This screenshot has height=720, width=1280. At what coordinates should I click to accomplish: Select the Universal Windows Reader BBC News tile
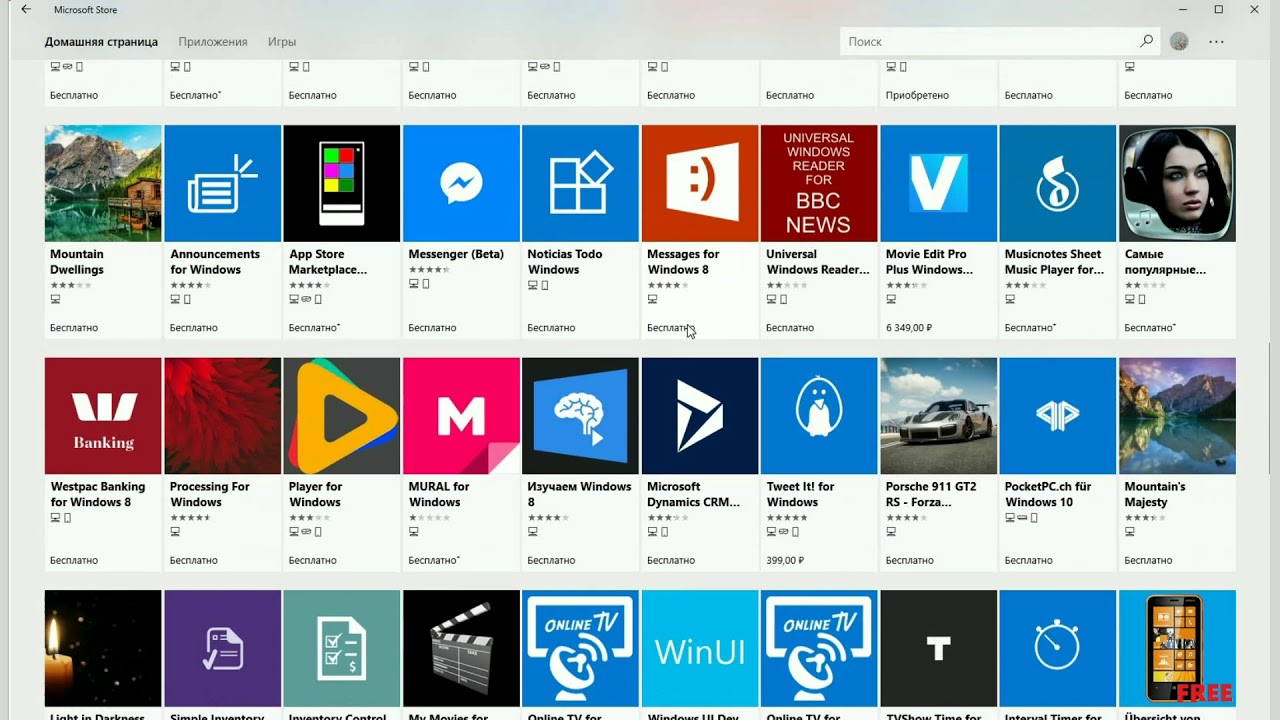pos(819,183)
